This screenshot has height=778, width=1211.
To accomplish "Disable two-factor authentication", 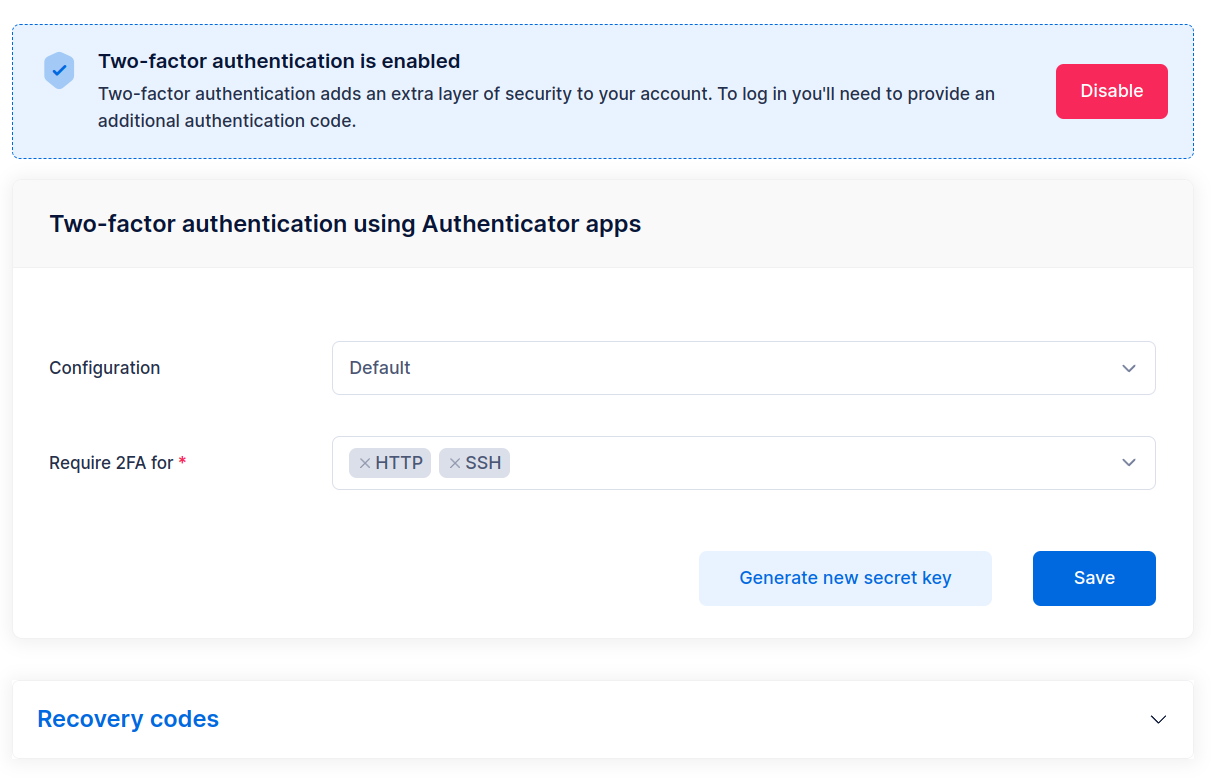I will coord(1111,91).
